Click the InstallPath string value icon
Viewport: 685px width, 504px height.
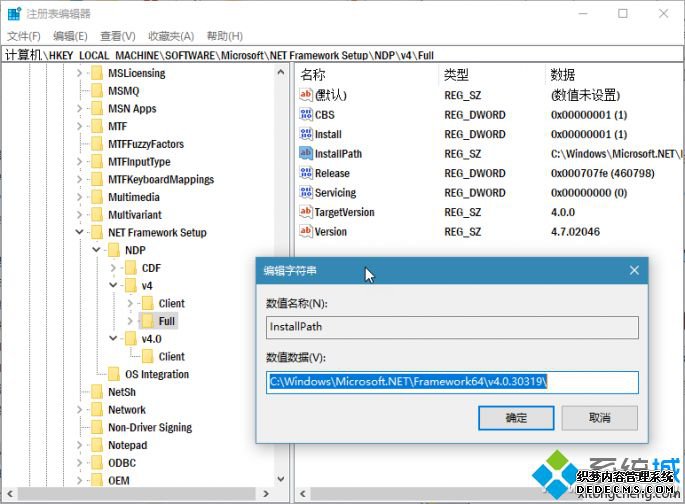click(306, 153)
